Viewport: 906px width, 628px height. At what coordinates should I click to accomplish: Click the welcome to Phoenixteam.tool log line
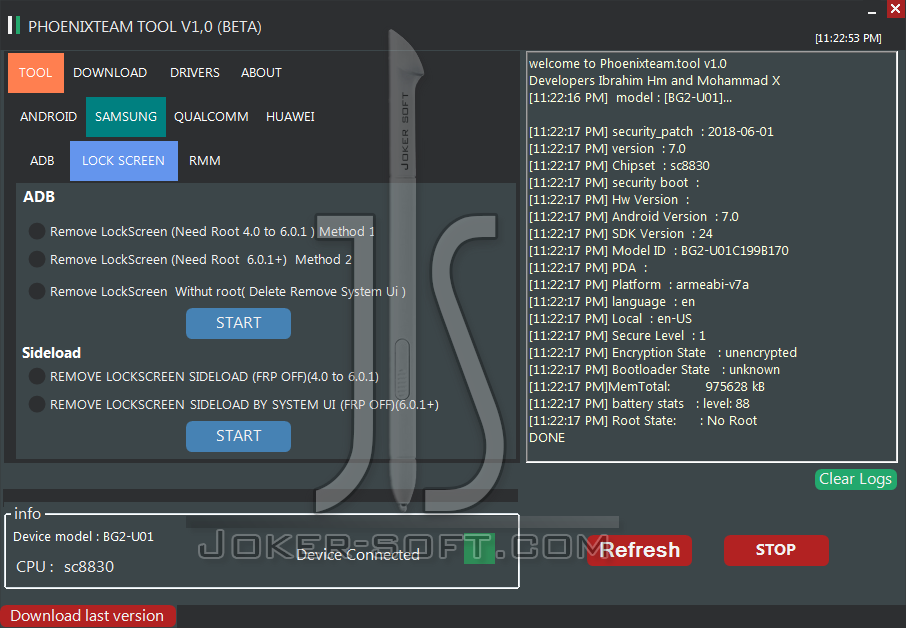click(x=627, y=64)
